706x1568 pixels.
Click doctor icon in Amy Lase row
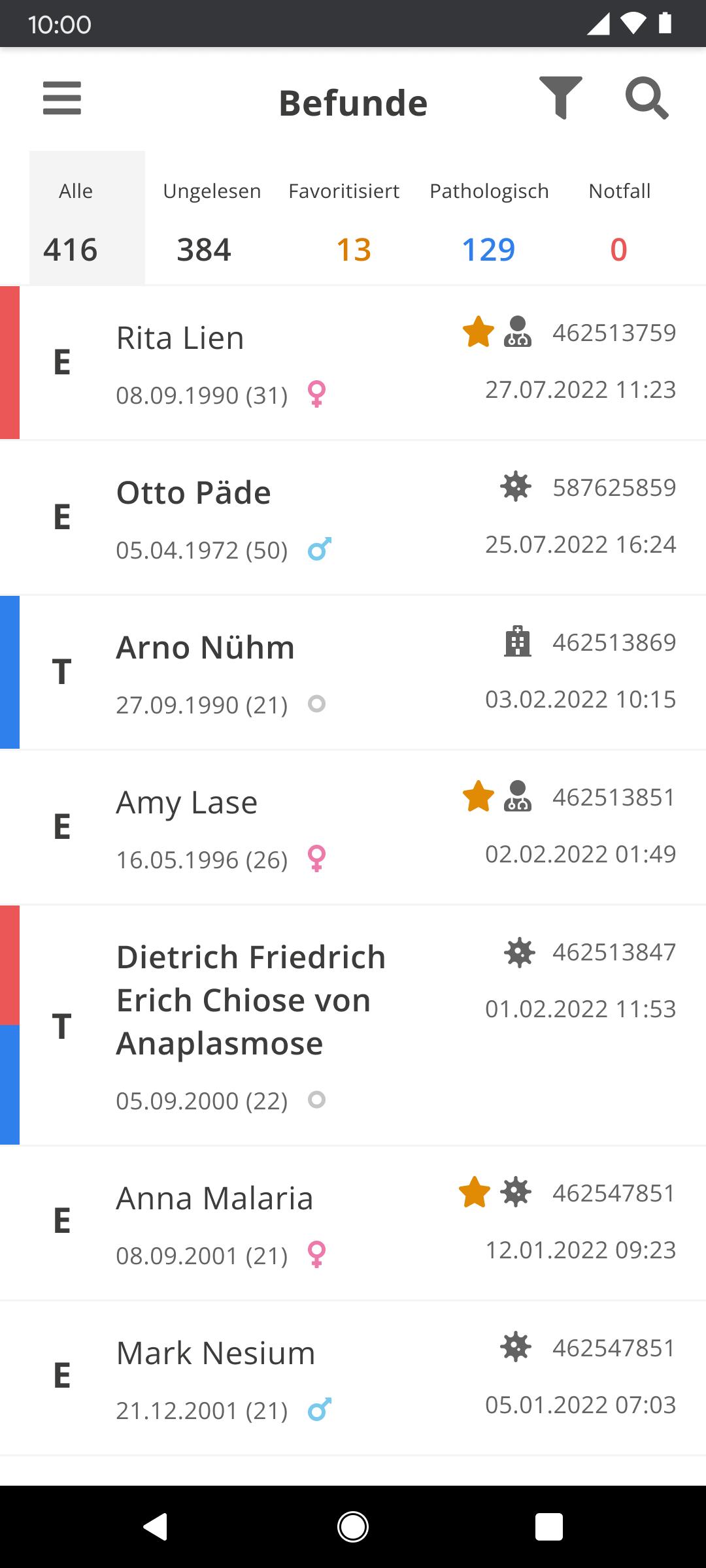click(518, 796)
